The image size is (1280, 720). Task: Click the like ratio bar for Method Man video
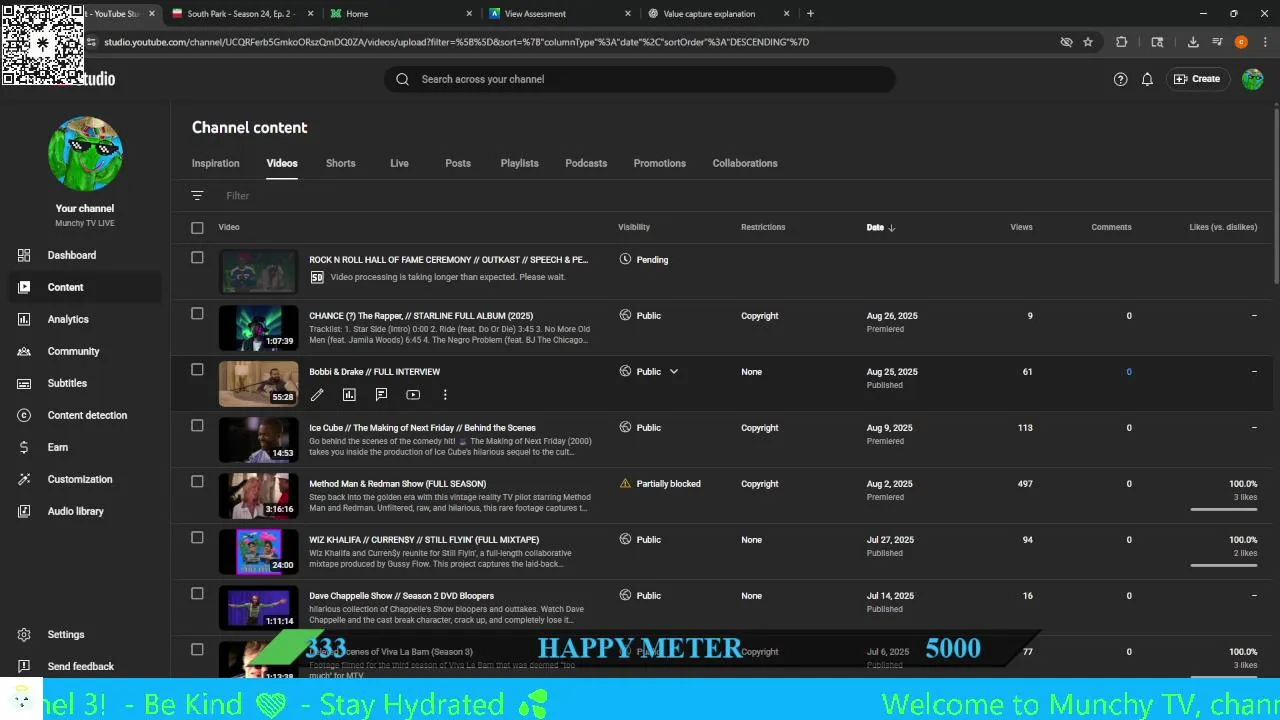1224,509
